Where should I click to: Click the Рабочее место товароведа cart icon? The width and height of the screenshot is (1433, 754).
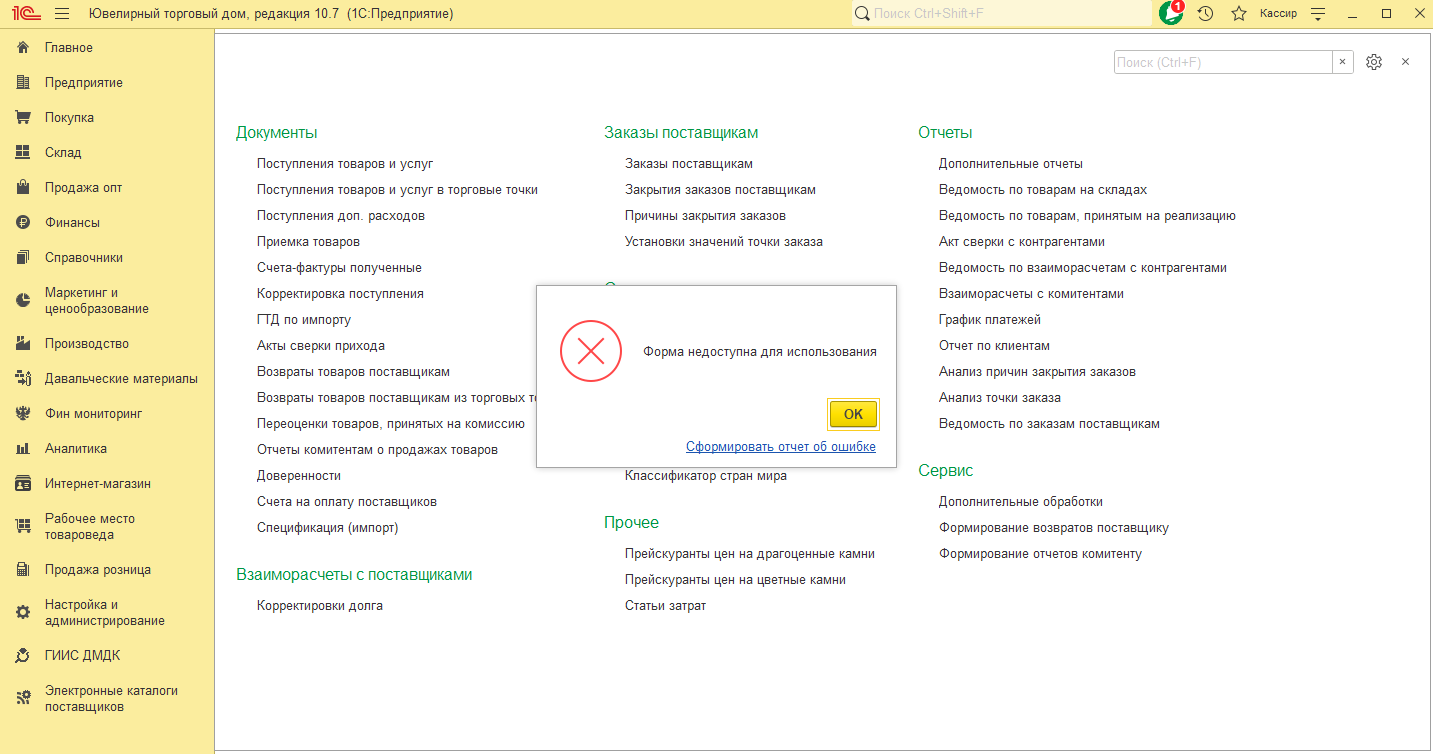coord(23,527)
